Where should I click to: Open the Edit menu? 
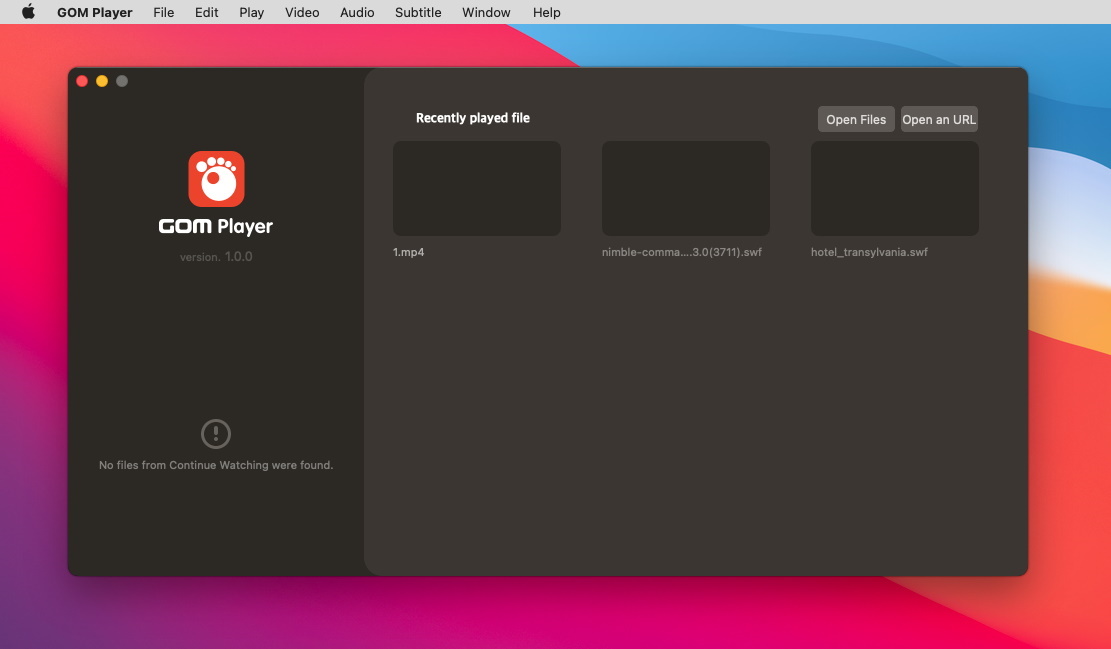point(206,12)
